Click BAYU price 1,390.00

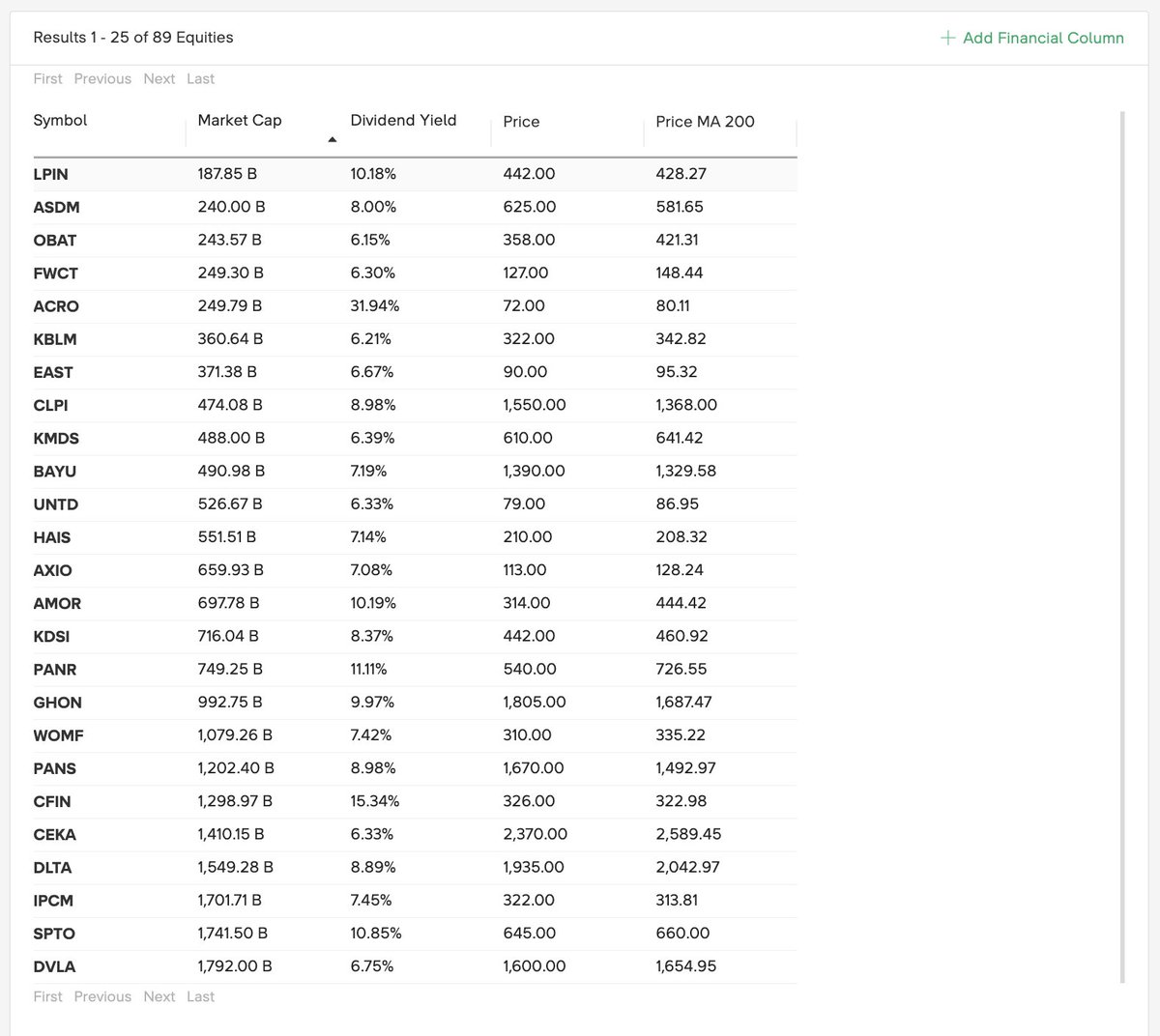tap(534, 471)
